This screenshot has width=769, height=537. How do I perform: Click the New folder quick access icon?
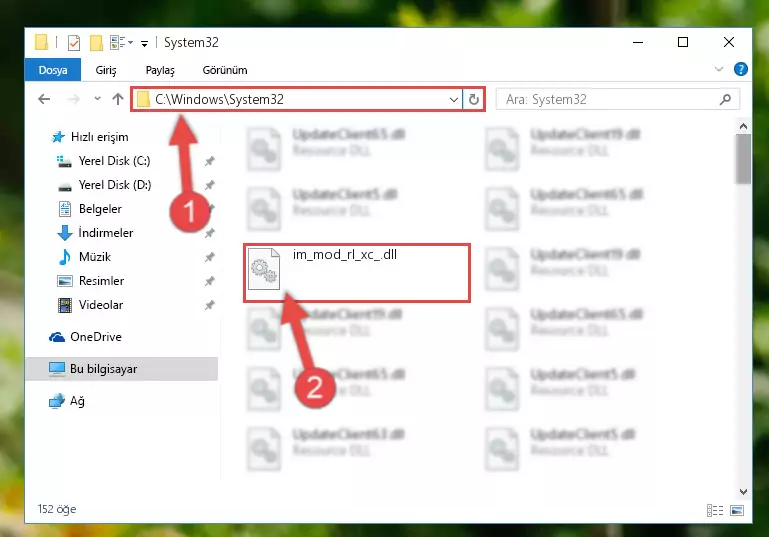[96, 43]
